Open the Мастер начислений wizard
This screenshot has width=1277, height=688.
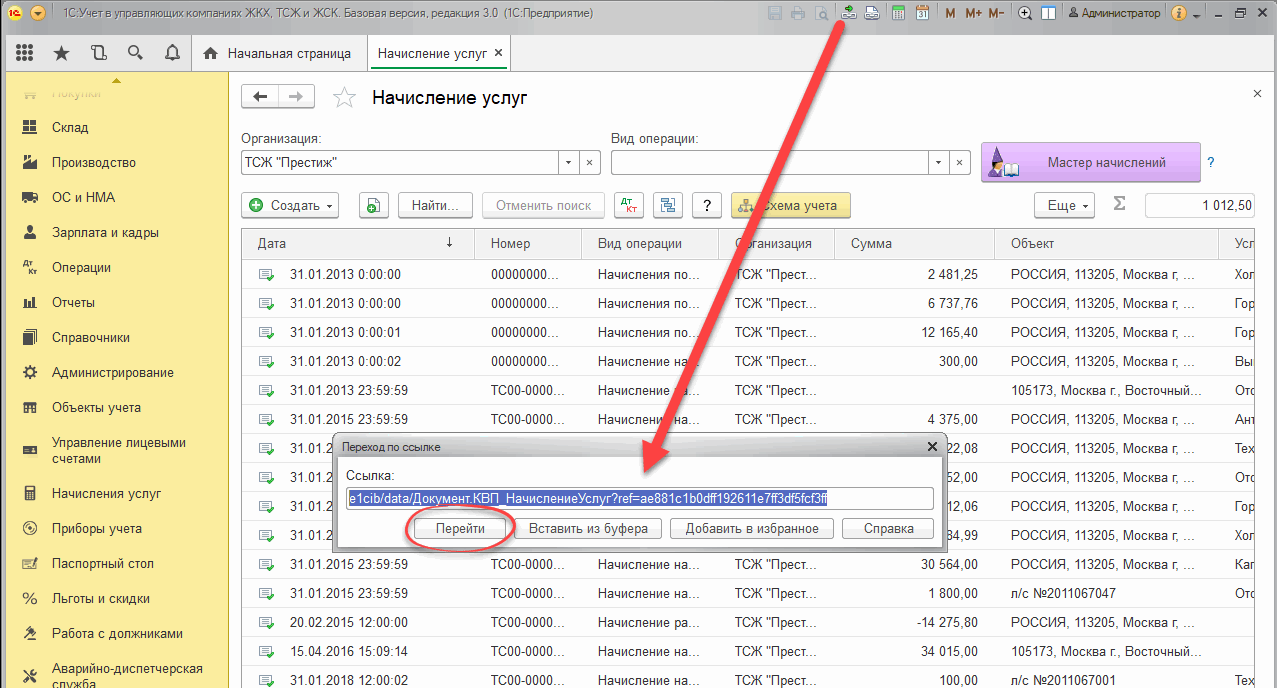pos(1090,162)
